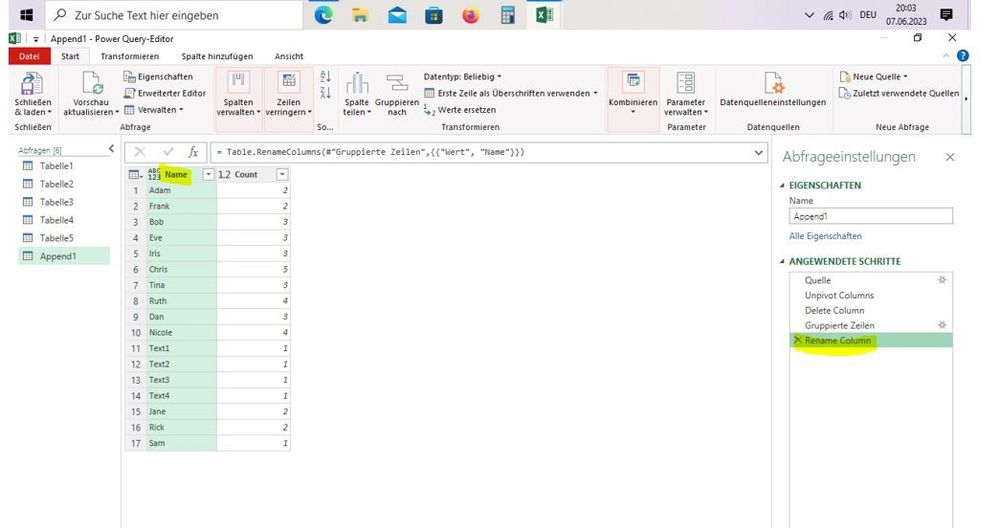
Task: Click Werte ersetzen
Action: pyautogui.click(x=459, y=110)
